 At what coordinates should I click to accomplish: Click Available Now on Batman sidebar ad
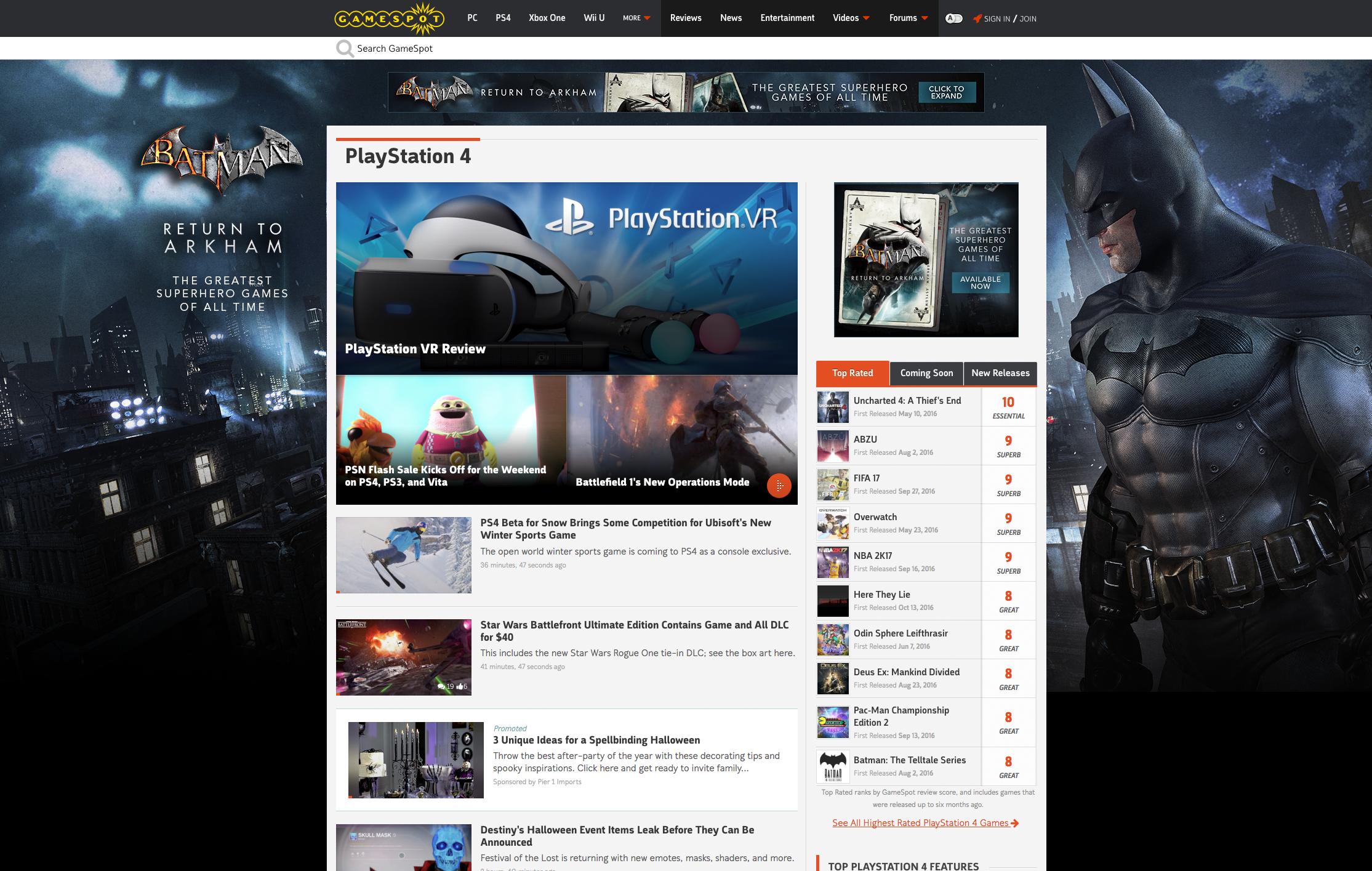coord(981,283)
